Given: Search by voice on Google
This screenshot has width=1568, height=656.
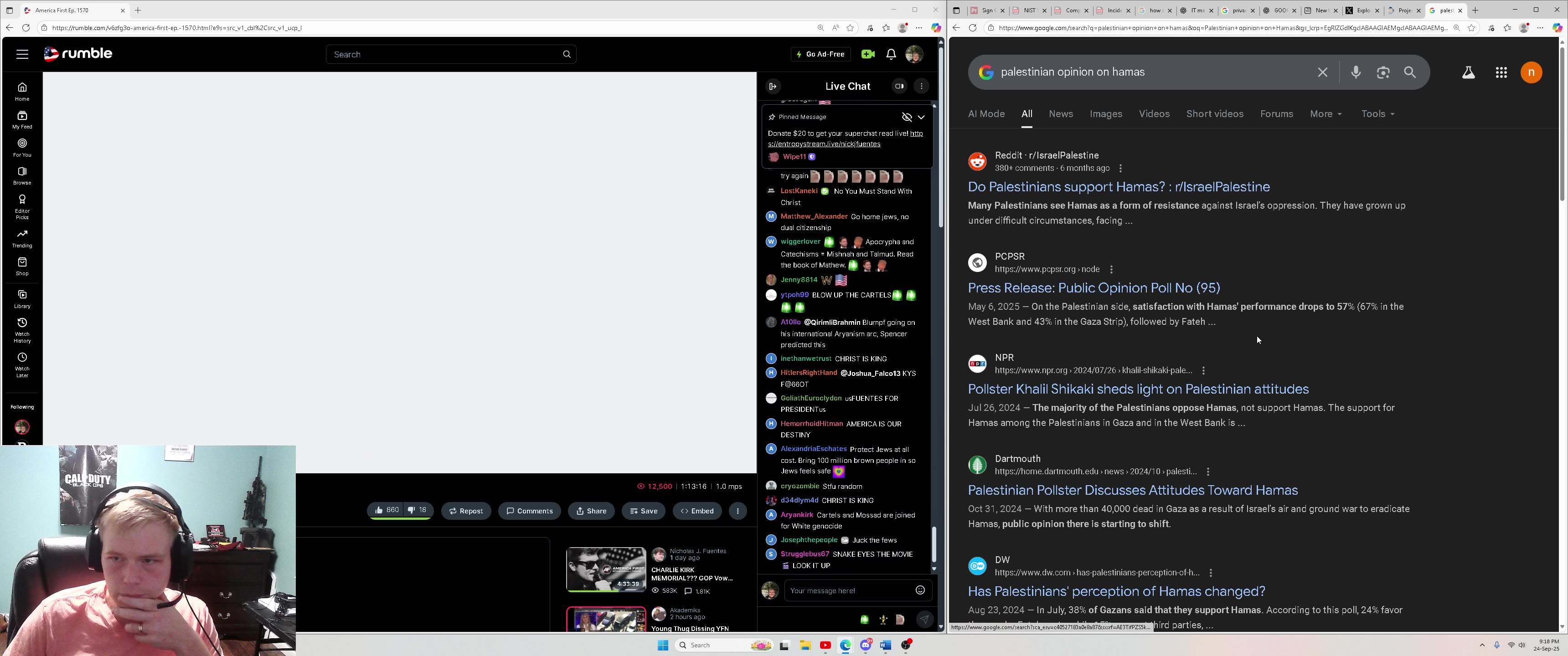Looking at the screenshot, I should coord(1356,72).
